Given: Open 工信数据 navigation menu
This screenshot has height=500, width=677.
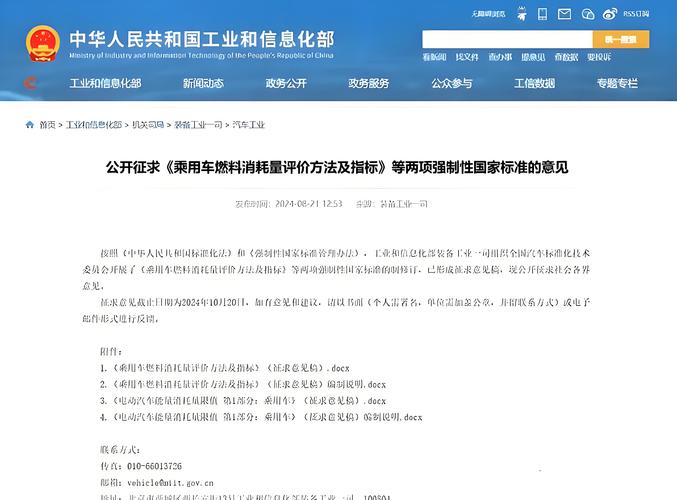Looking at the screenshot, I should pyautogui.click(x=535, y=83).
